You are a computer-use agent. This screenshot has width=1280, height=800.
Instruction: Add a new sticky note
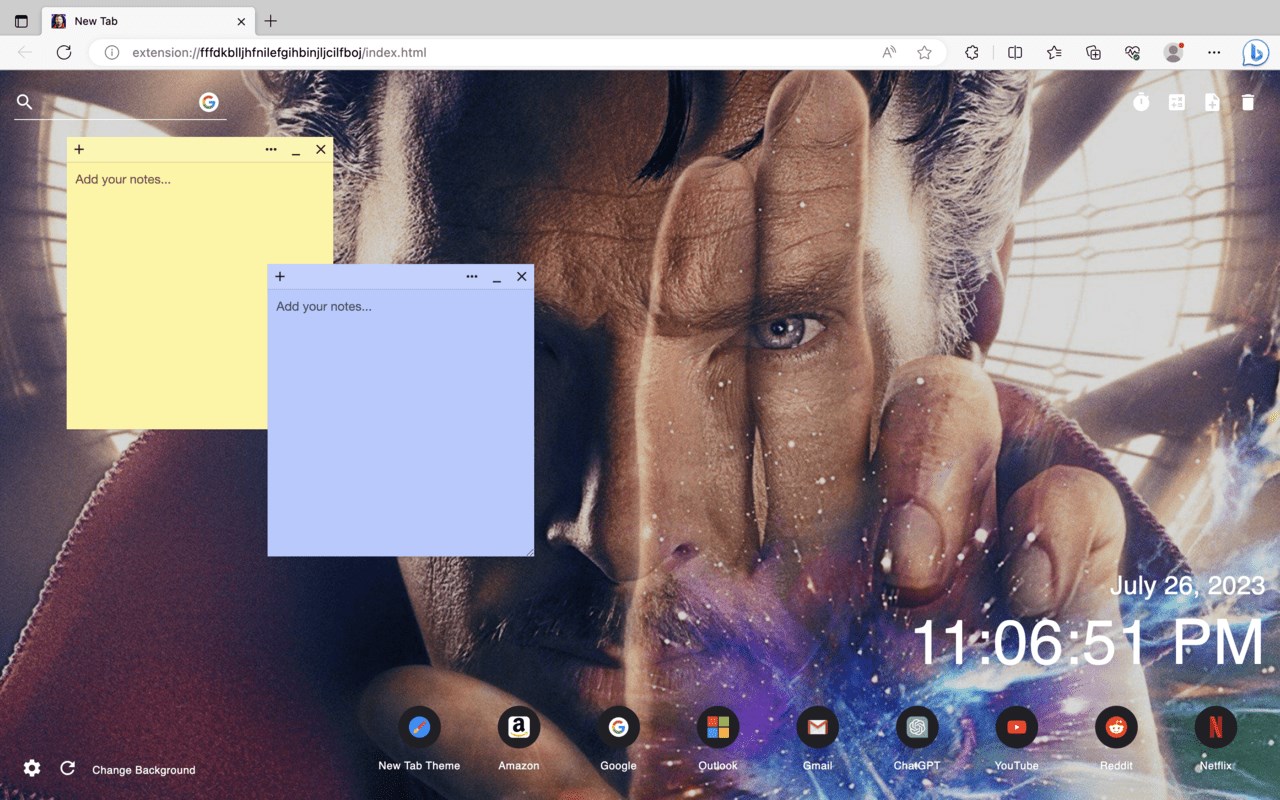click(x=1212, y=102)
